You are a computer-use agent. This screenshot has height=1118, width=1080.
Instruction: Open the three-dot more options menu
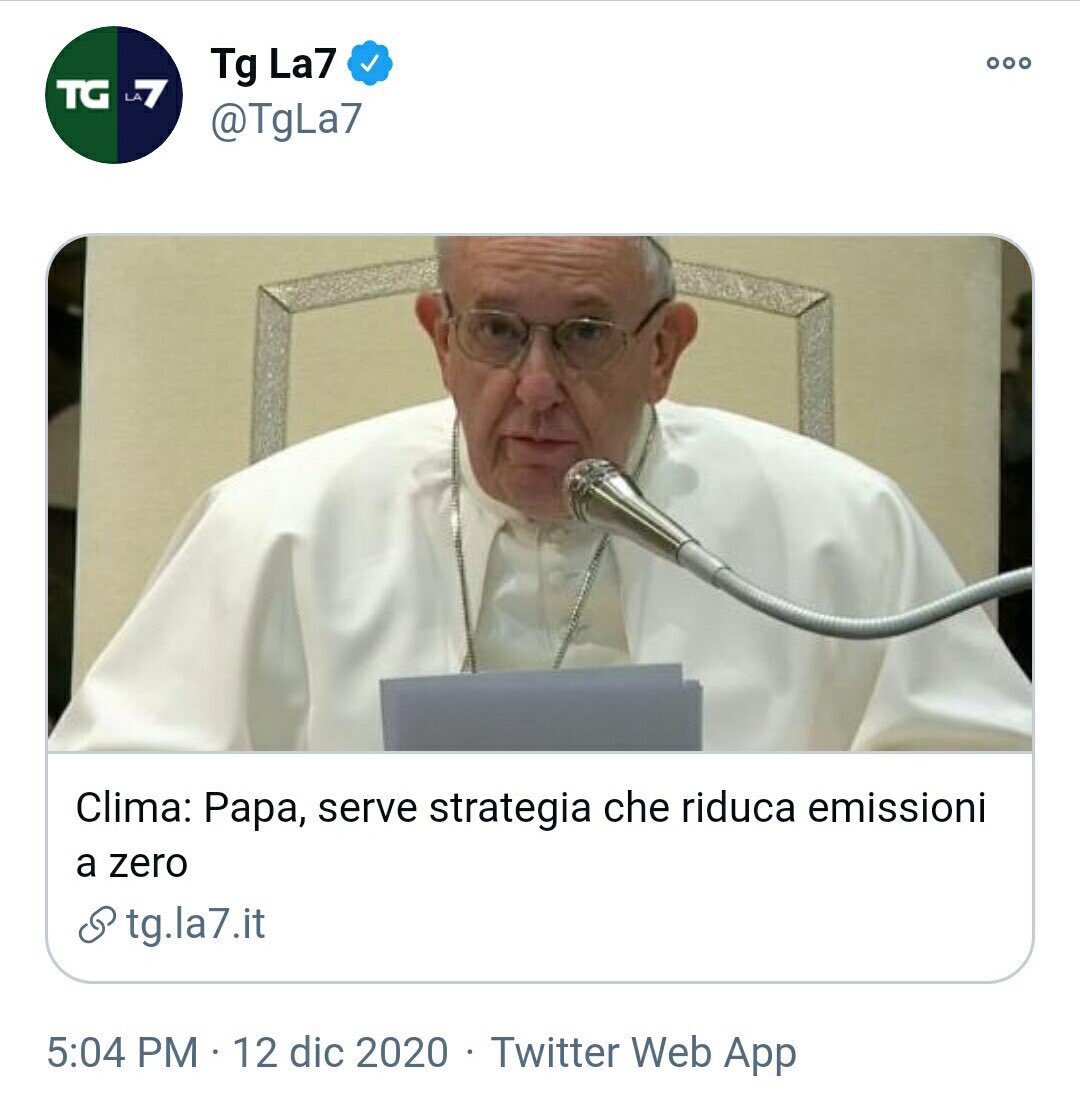click(1008, 63)
